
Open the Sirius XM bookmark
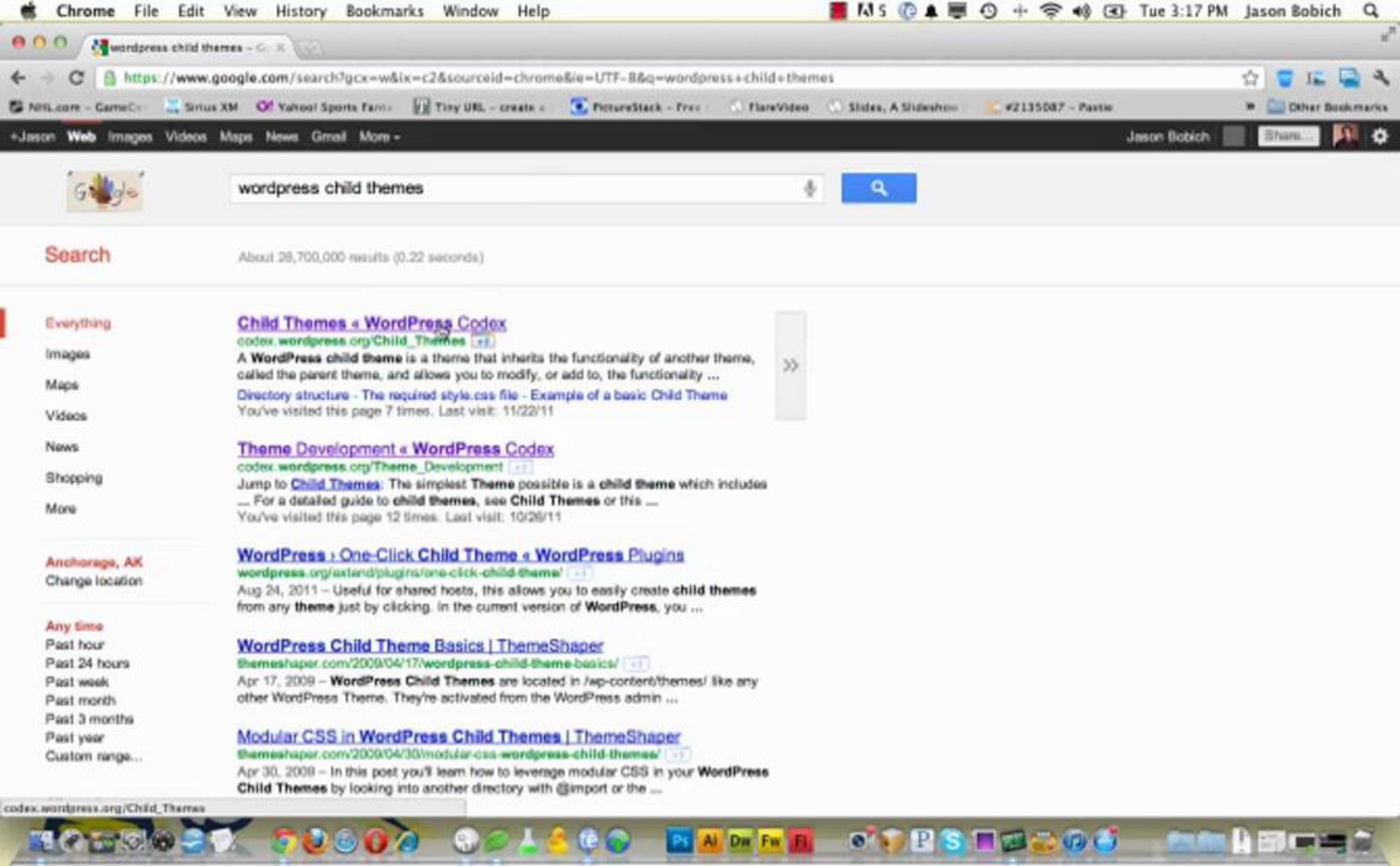coord(202,107)
